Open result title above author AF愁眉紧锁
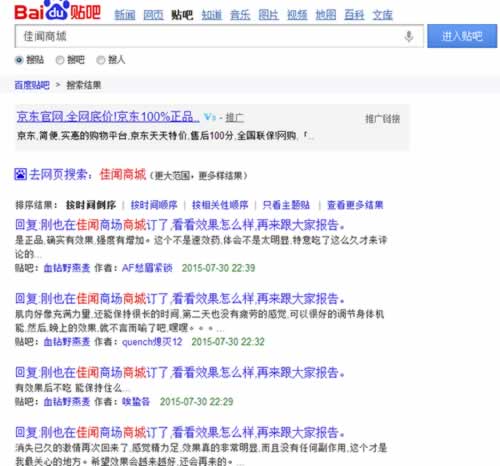This screenshot has height=466, width=500. [180, 225]
